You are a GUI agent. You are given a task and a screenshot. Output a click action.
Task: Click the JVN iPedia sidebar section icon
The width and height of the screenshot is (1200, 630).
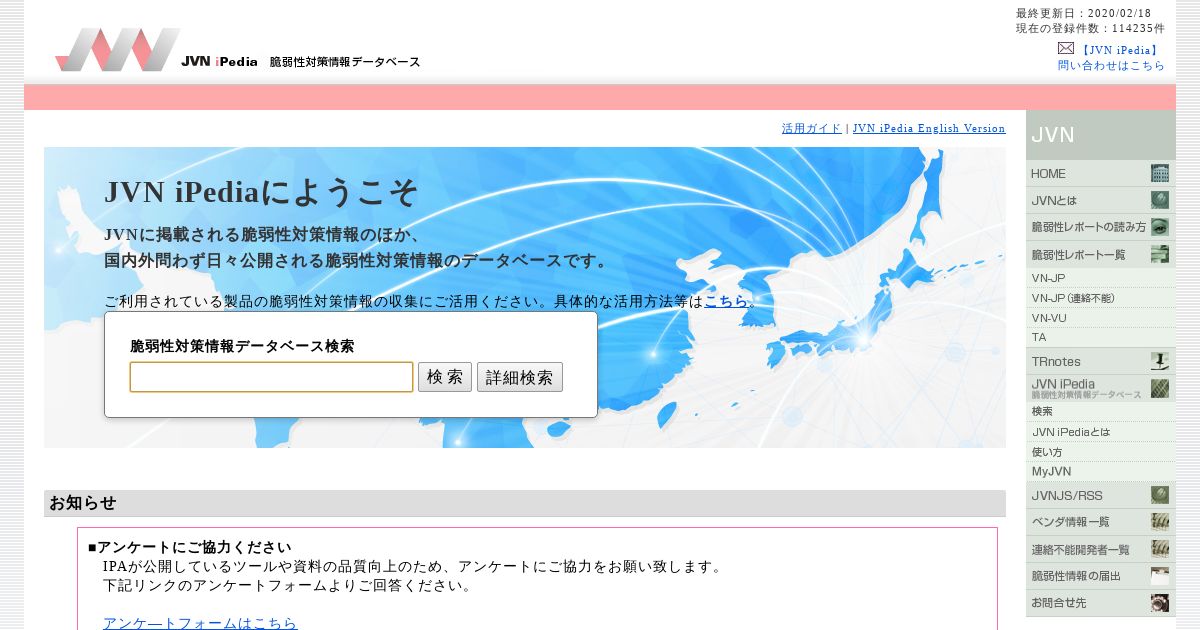pos(1160,388)
